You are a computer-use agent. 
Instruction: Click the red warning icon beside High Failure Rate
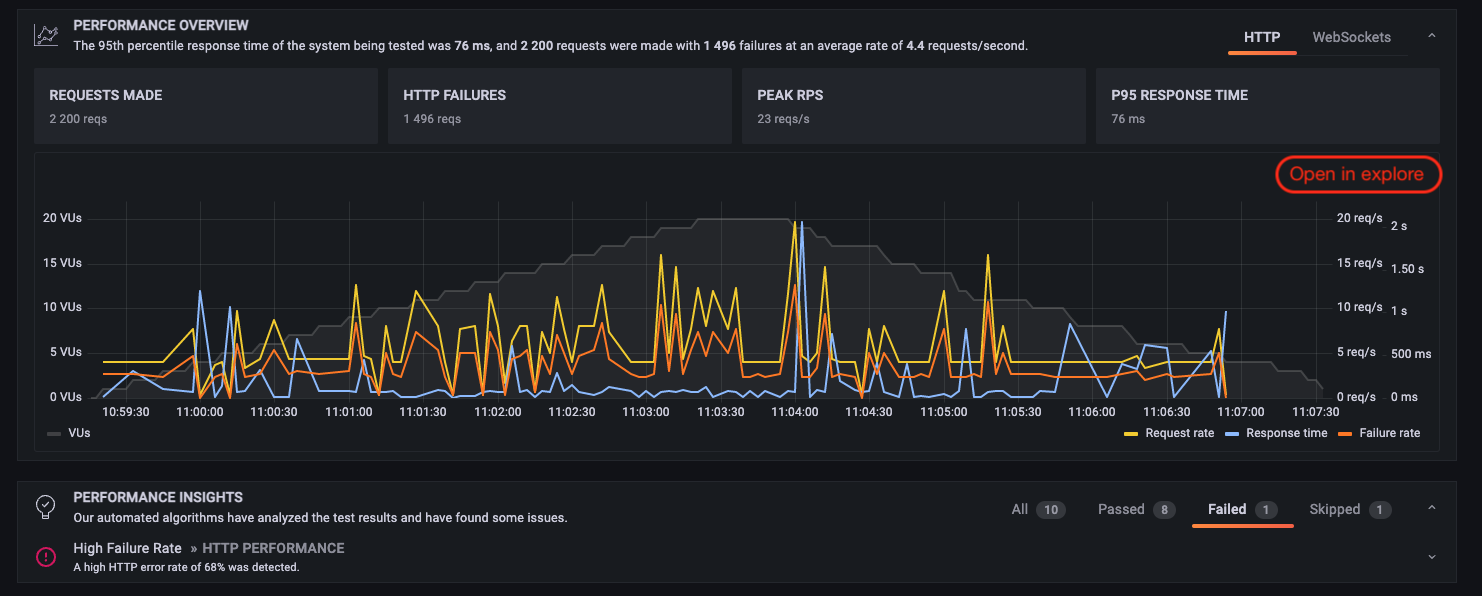pyautogui.click(x=45, y=557)
